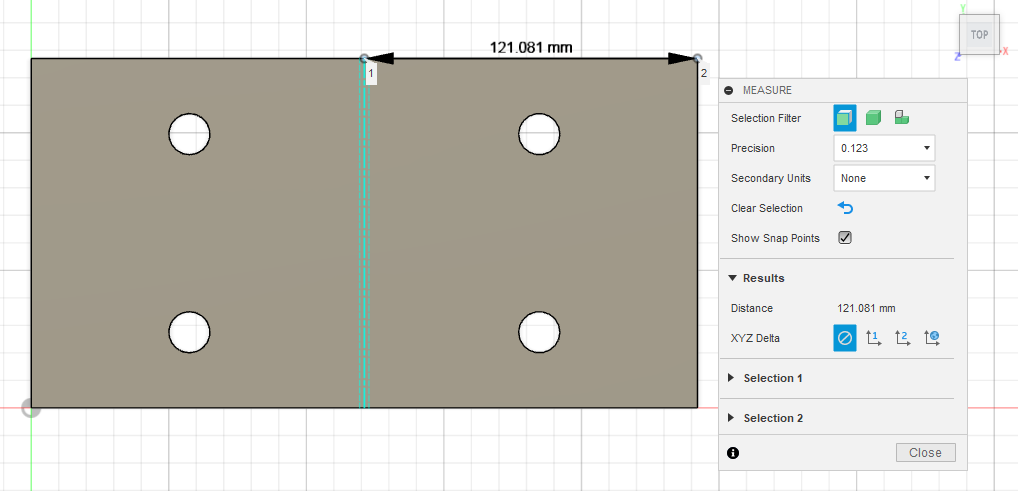The image size is (1018, 491).
Task: Click the TOP face of the ViewCube
Action: [x=979, y=35]
